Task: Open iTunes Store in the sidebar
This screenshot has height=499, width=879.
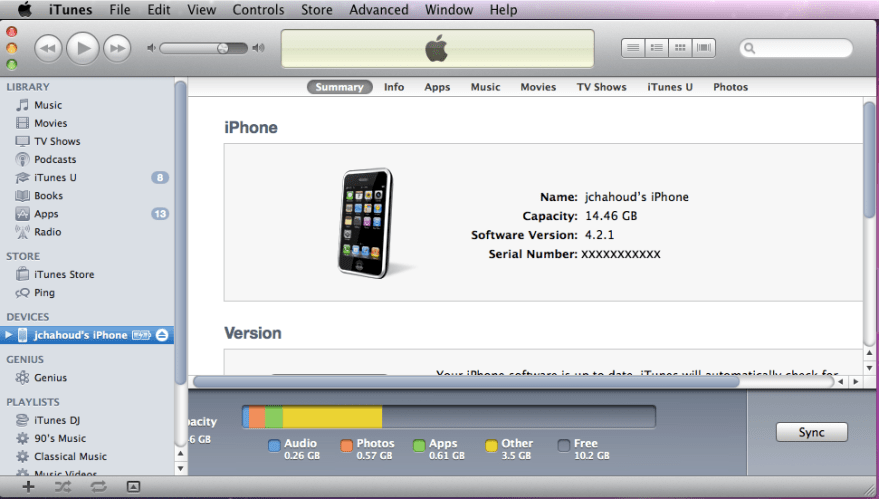Action: point(64,274)
